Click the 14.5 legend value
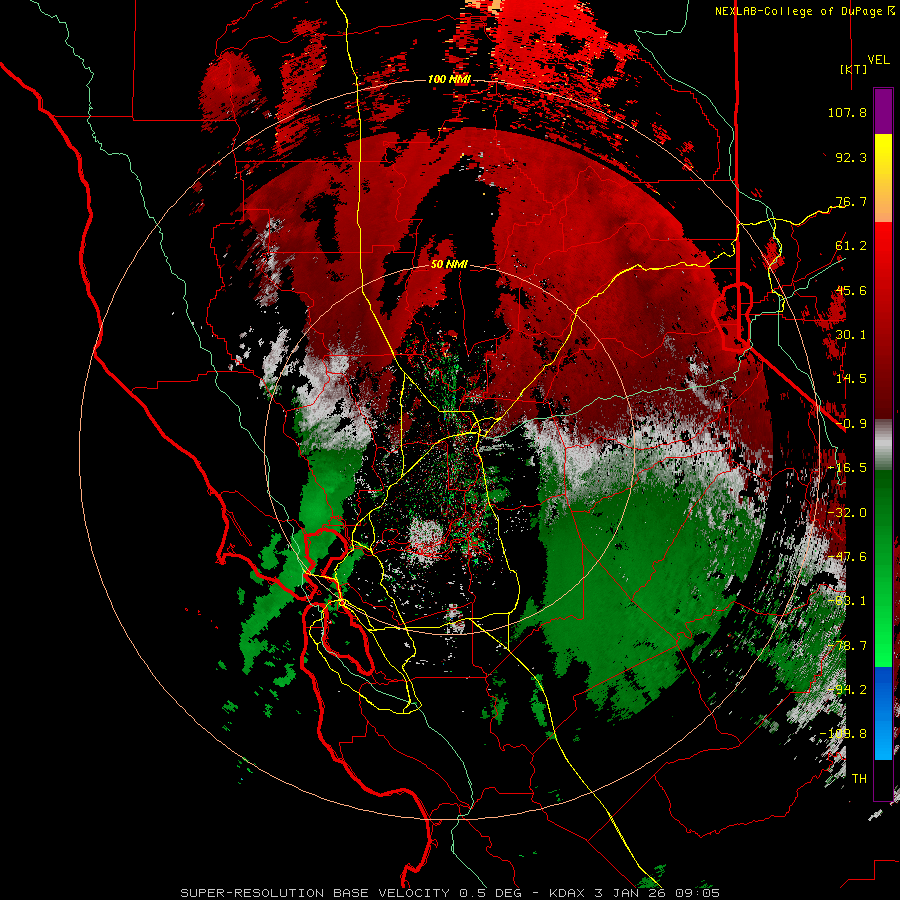900x900 pixels. tap(851, 379)
